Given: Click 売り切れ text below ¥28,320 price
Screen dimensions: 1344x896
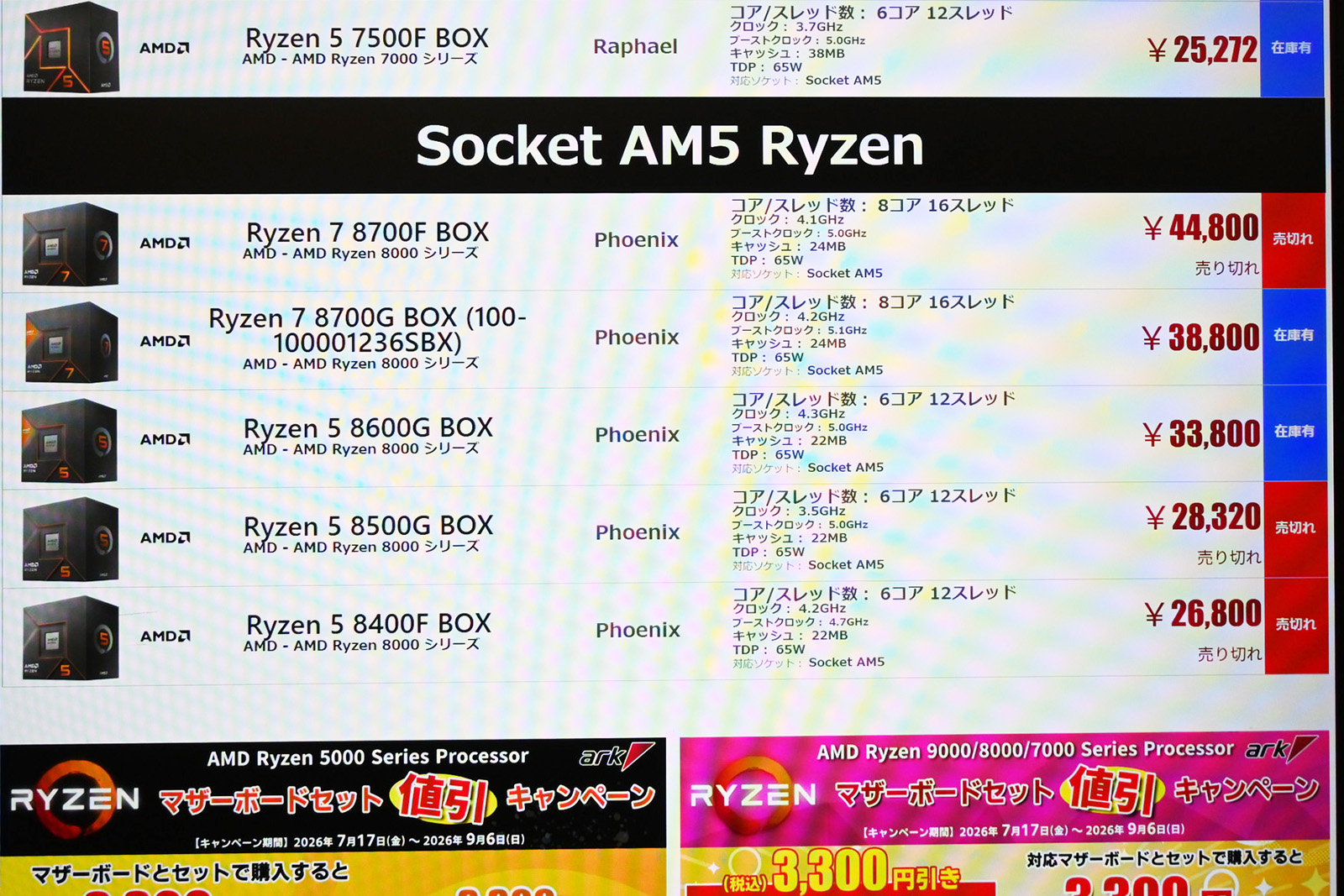Looking at the screenshot, I should 1229,558.
